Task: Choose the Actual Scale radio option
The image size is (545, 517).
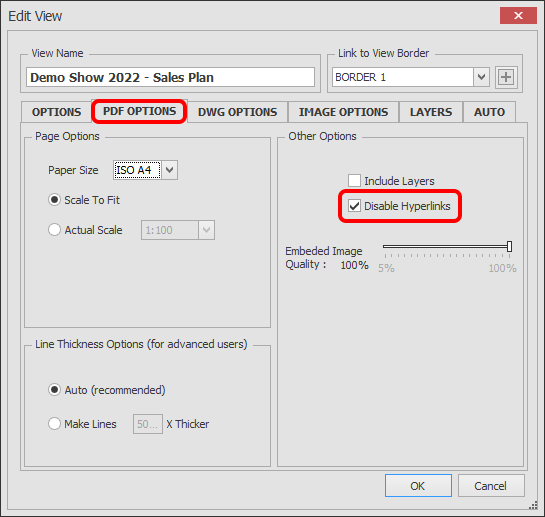Action: pos(54,230)
